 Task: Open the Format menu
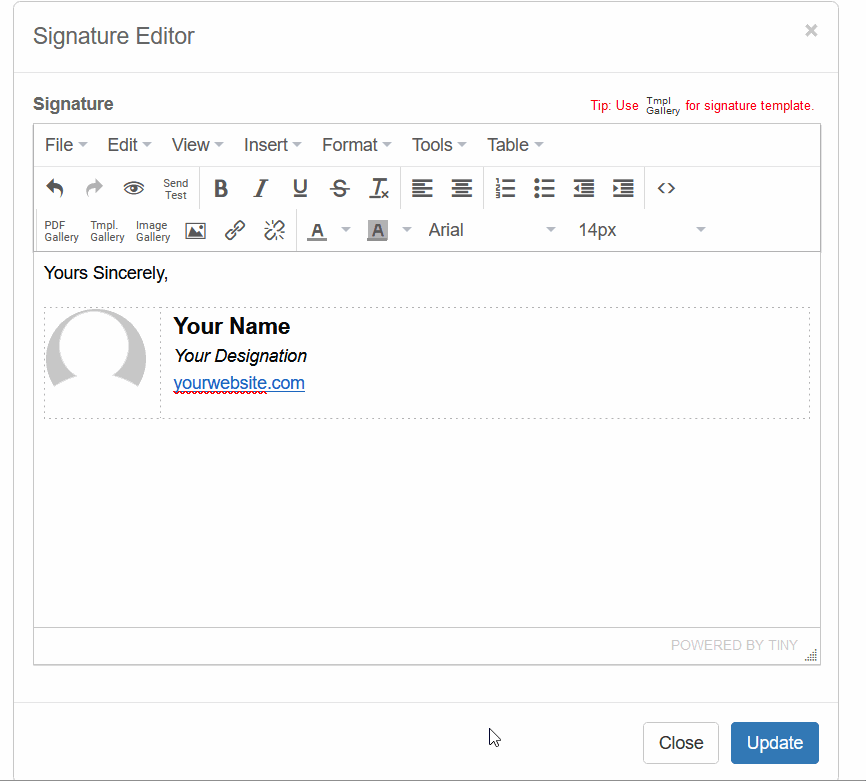pyautogui.click(x=356, y=145)
